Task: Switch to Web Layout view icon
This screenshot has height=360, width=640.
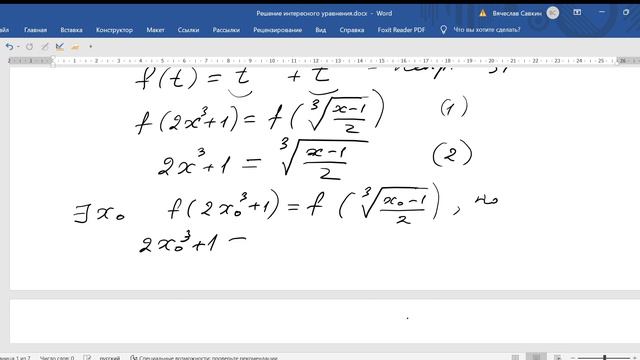Action: (x=558, y=357)
